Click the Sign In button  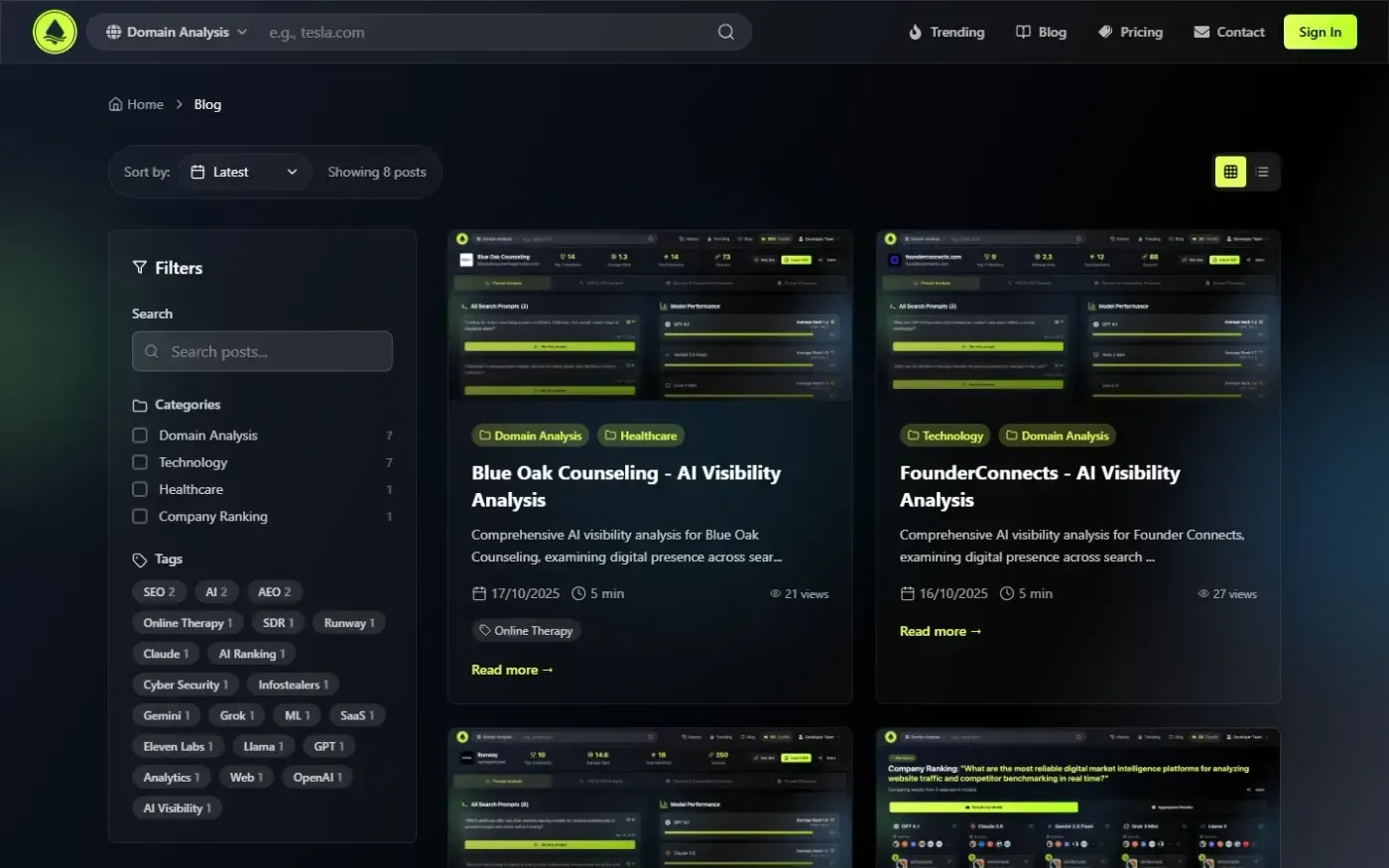pyautogui.click(x=1320, y=32)
